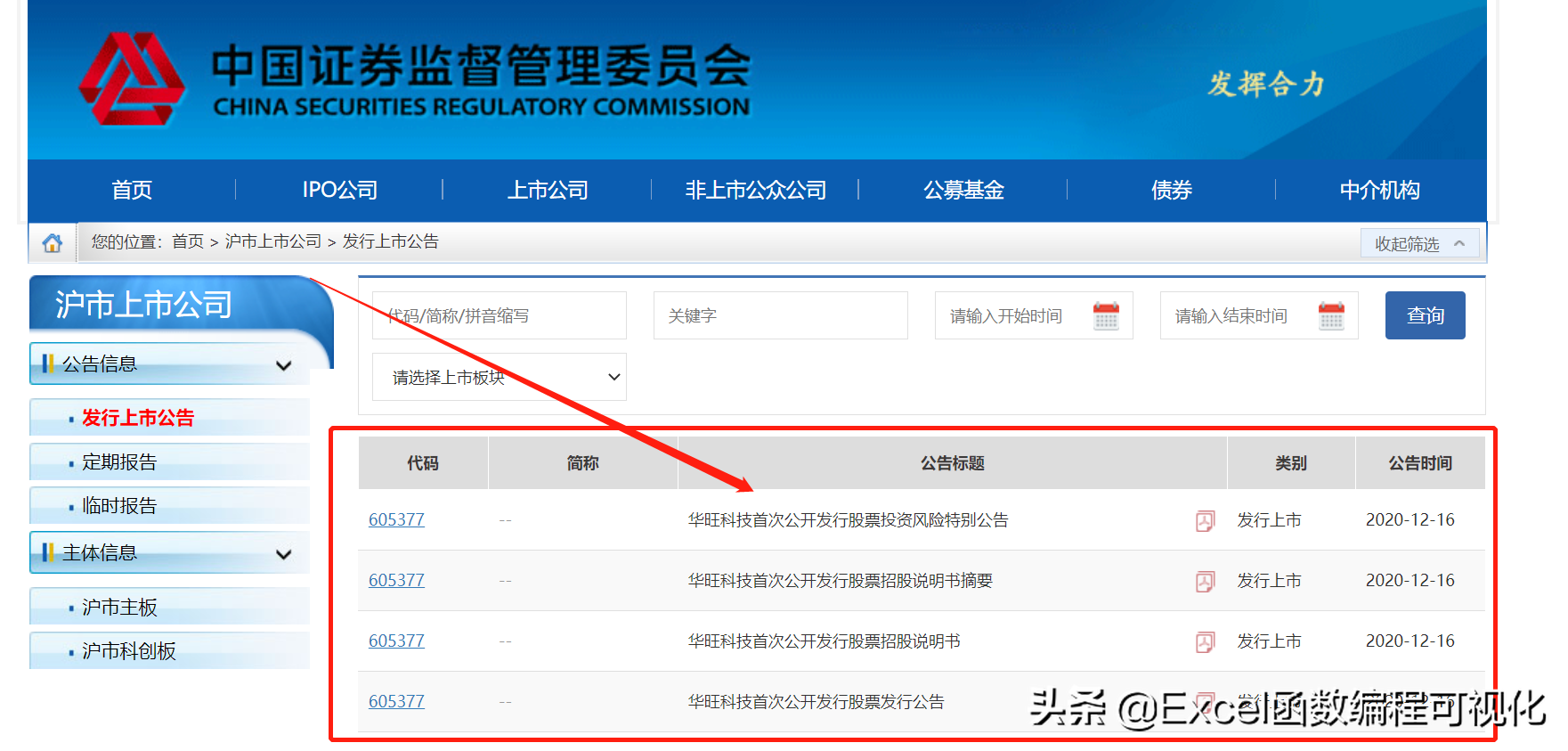Select 临时报告 in sidebar
Screen dimensions: 1568x751
[119, 505]
